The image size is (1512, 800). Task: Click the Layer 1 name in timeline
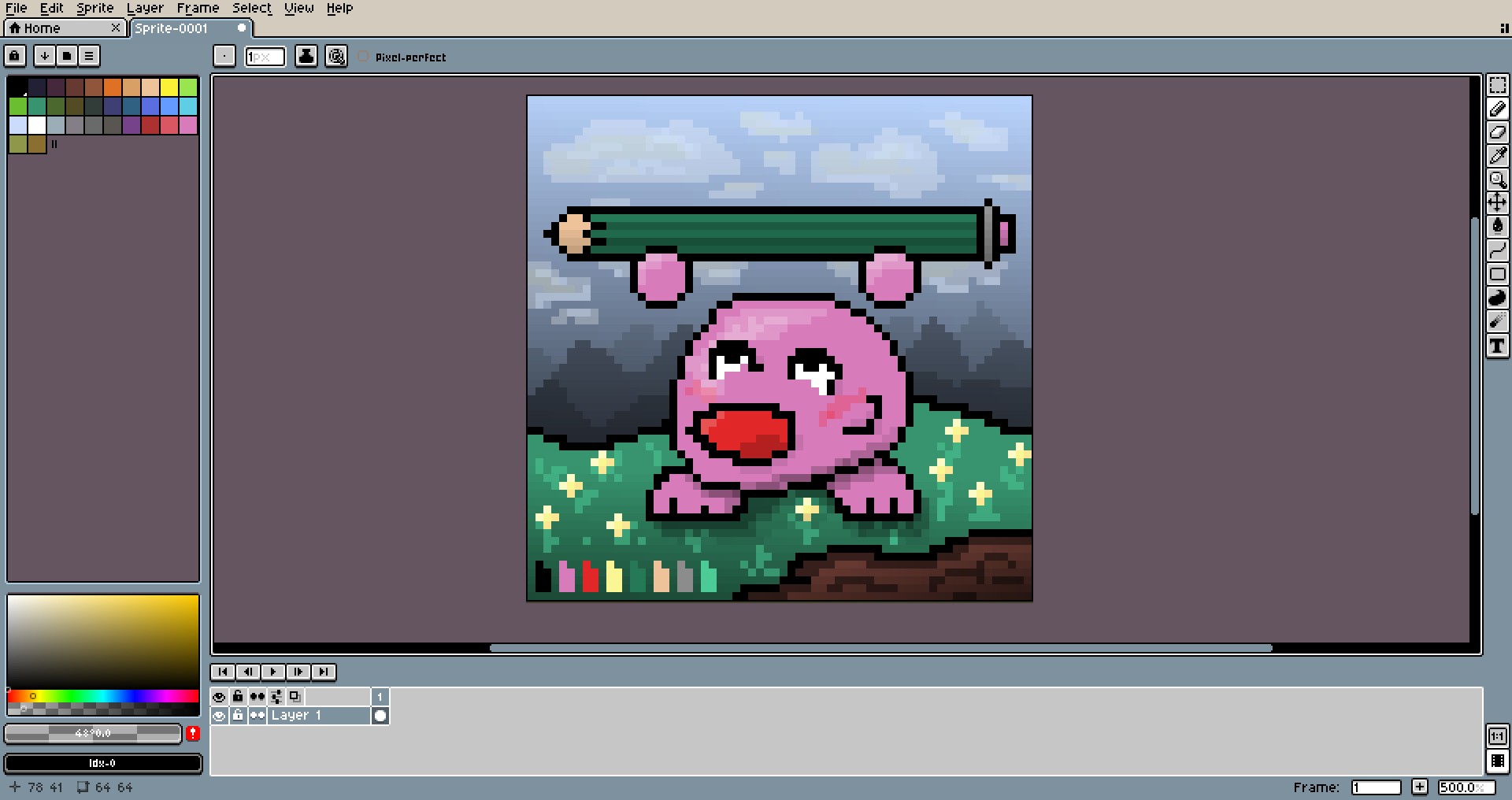coord(319,715)
